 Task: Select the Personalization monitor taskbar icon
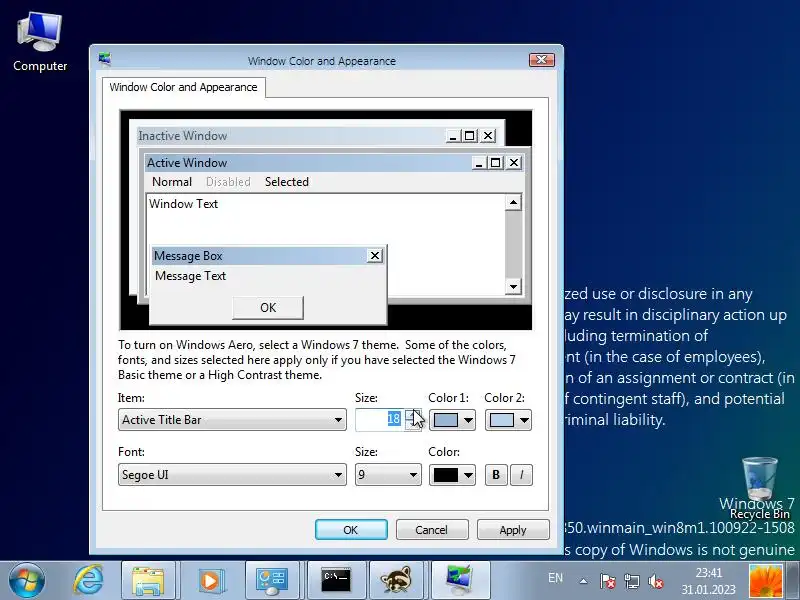[x=460, y=581]
